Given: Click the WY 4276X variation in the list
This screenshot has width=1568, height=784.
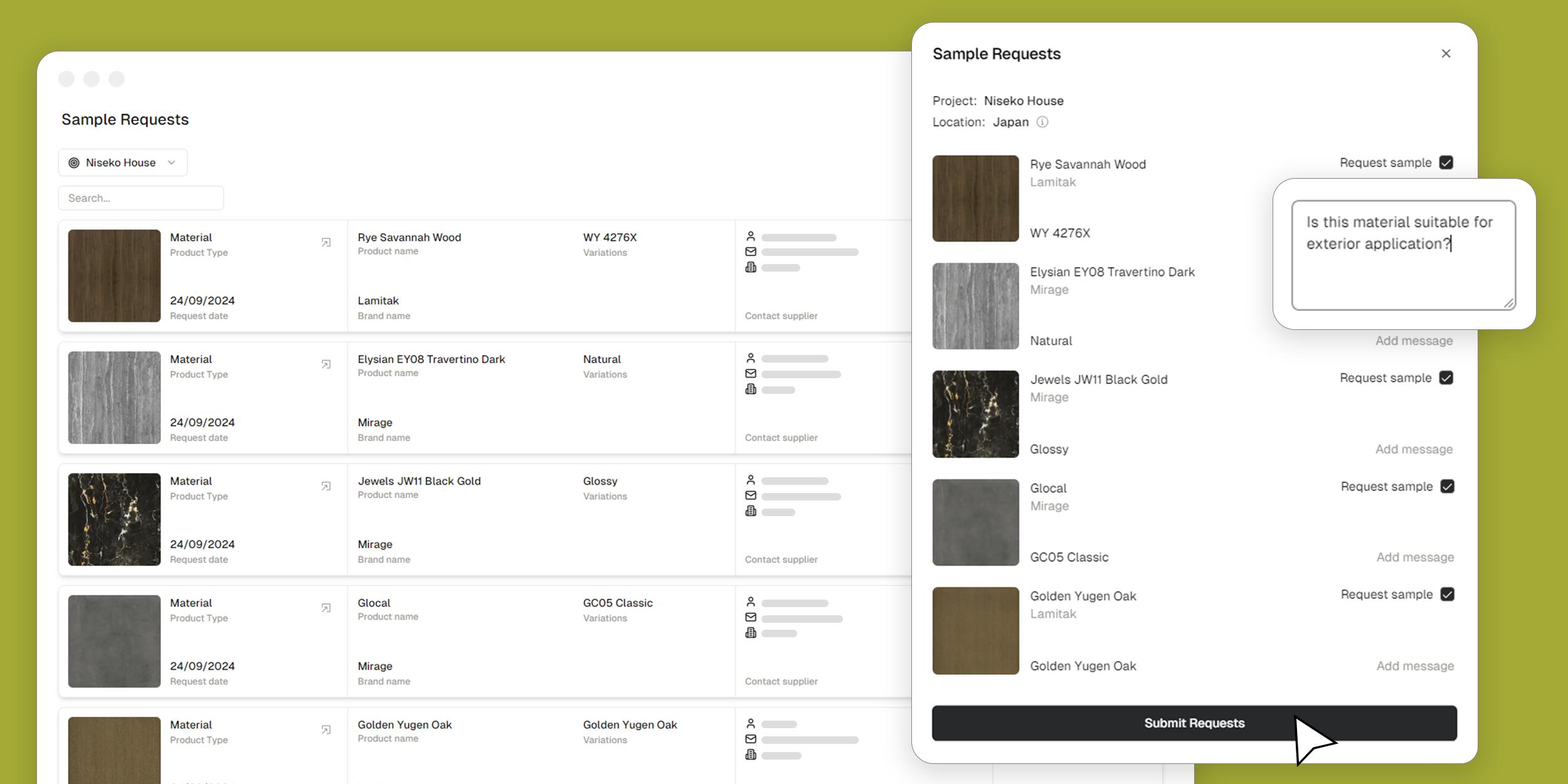Looking at the screenshot, I should click(x=610, y=237).
